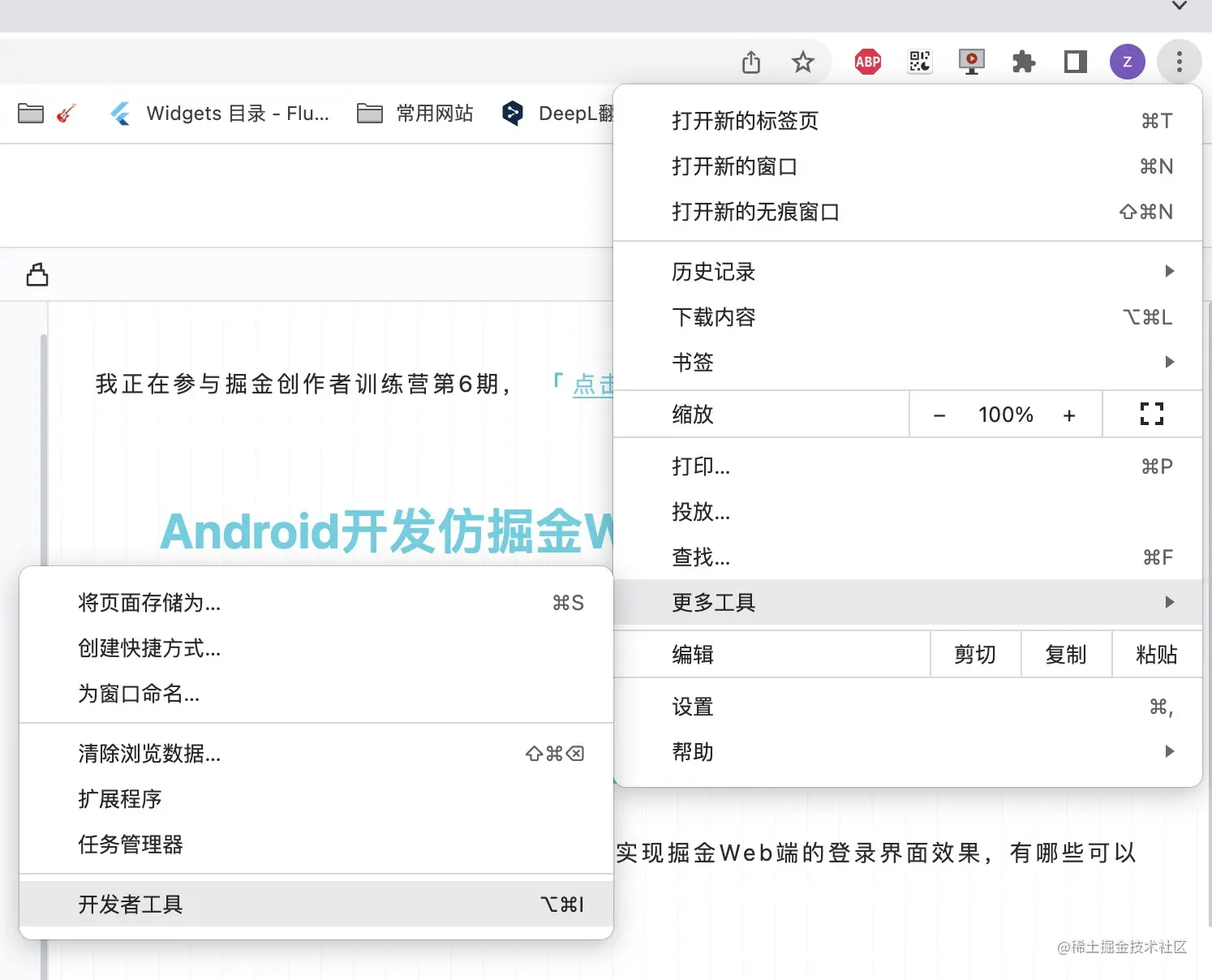Click the share page icon in address bar
Viewport: 1212px width, 980px height.
tap(751, 62)
